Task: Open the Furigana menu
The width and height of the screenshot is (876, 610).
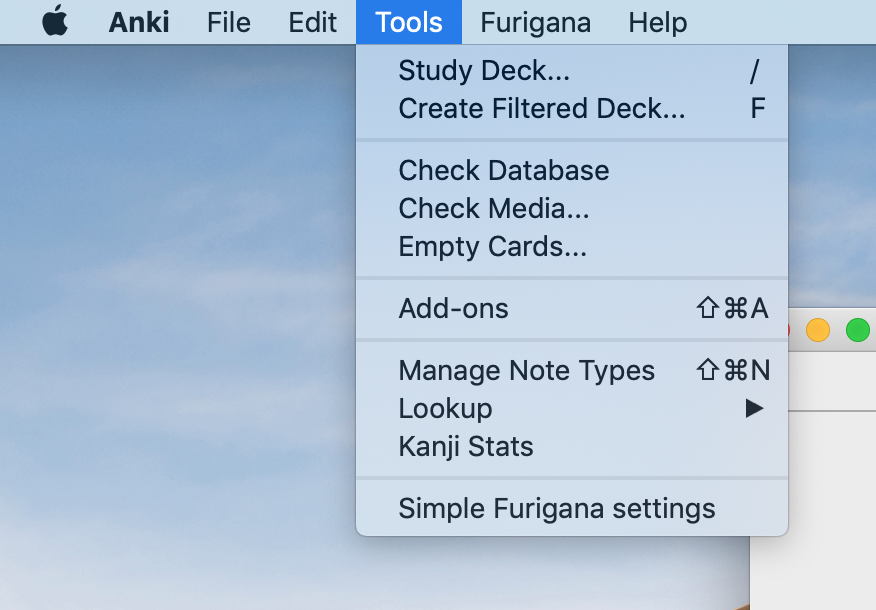Action: click(535, 22)
